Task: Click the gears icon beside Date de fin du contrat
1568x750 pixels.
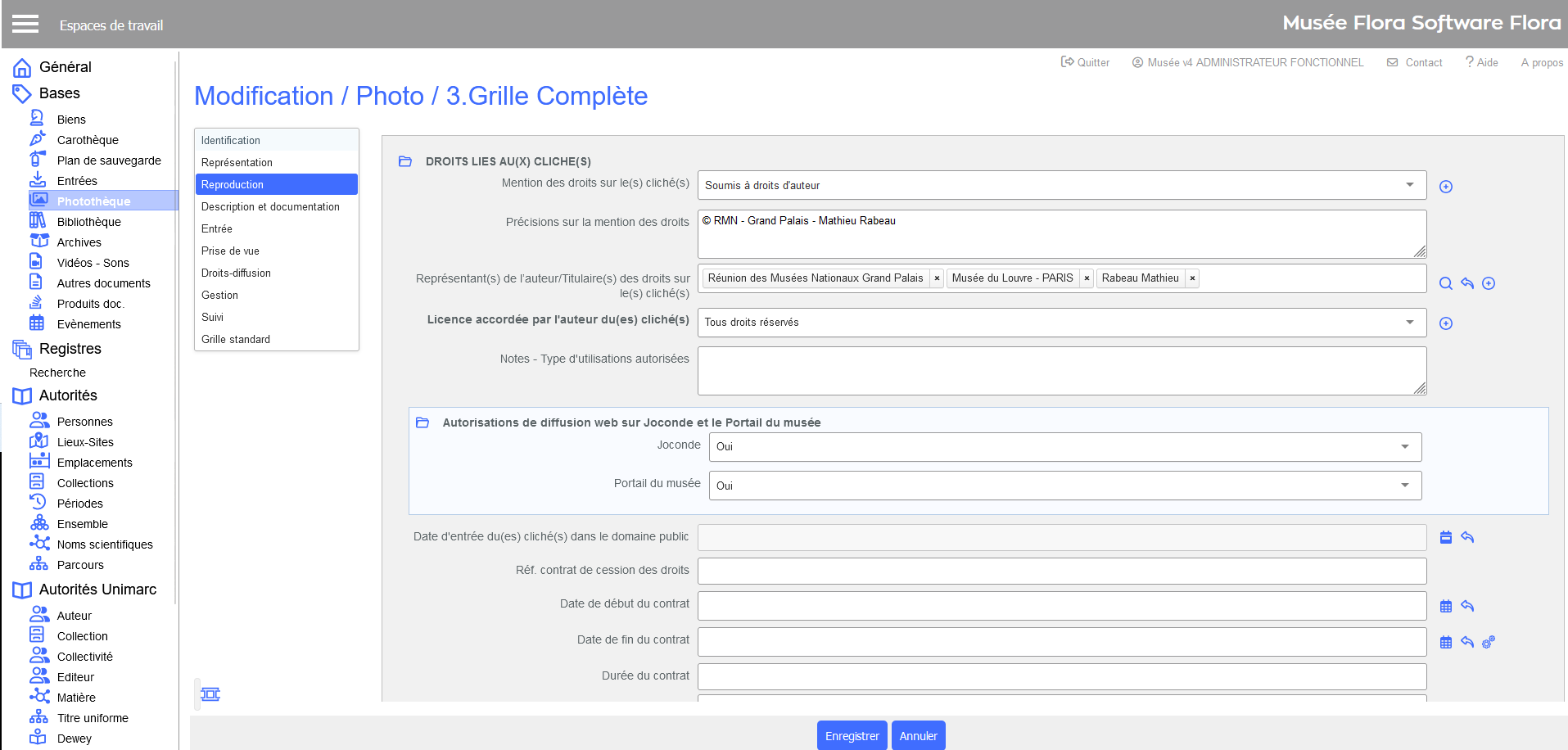Action: [x=1489, y=643]
